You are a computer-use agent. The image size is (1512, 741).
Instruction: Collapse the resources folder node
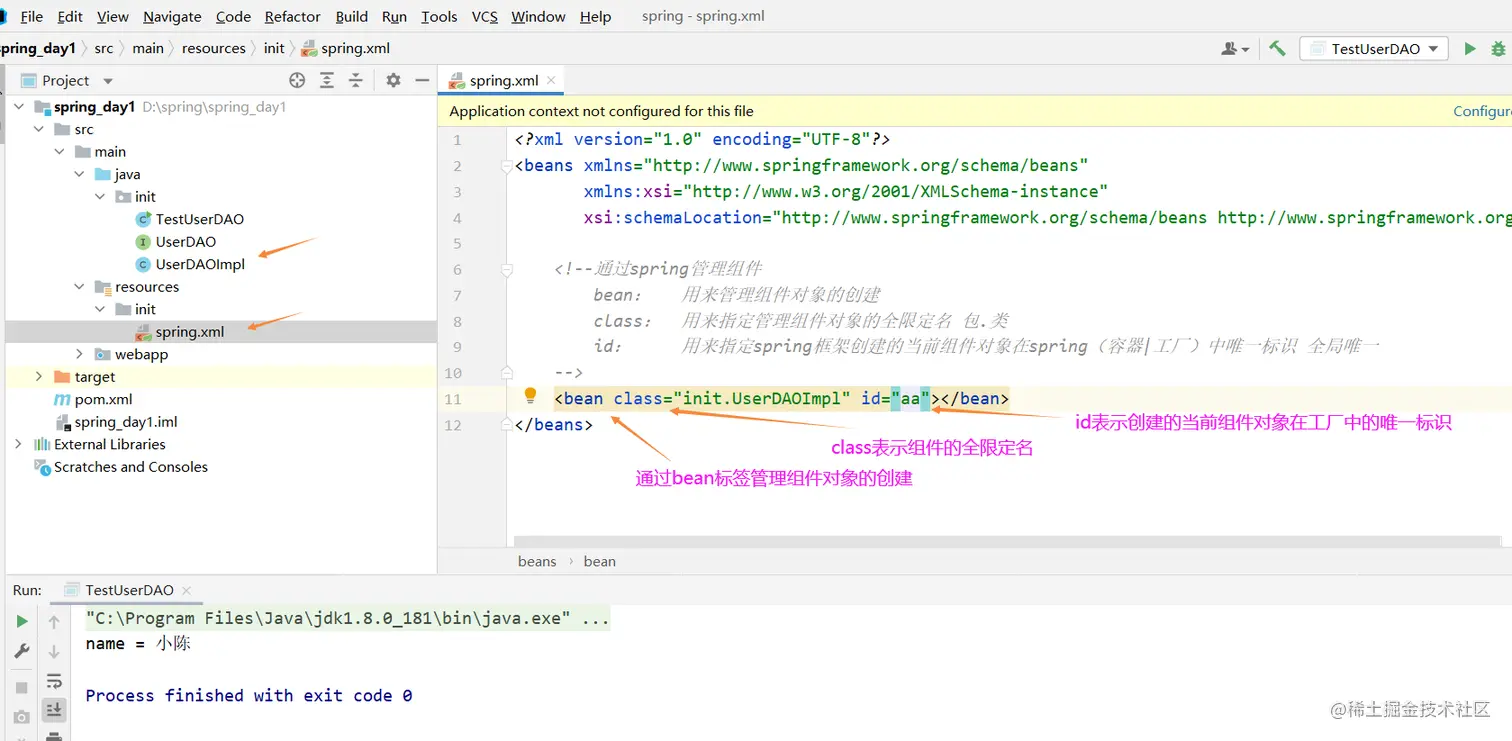point(80,286)
